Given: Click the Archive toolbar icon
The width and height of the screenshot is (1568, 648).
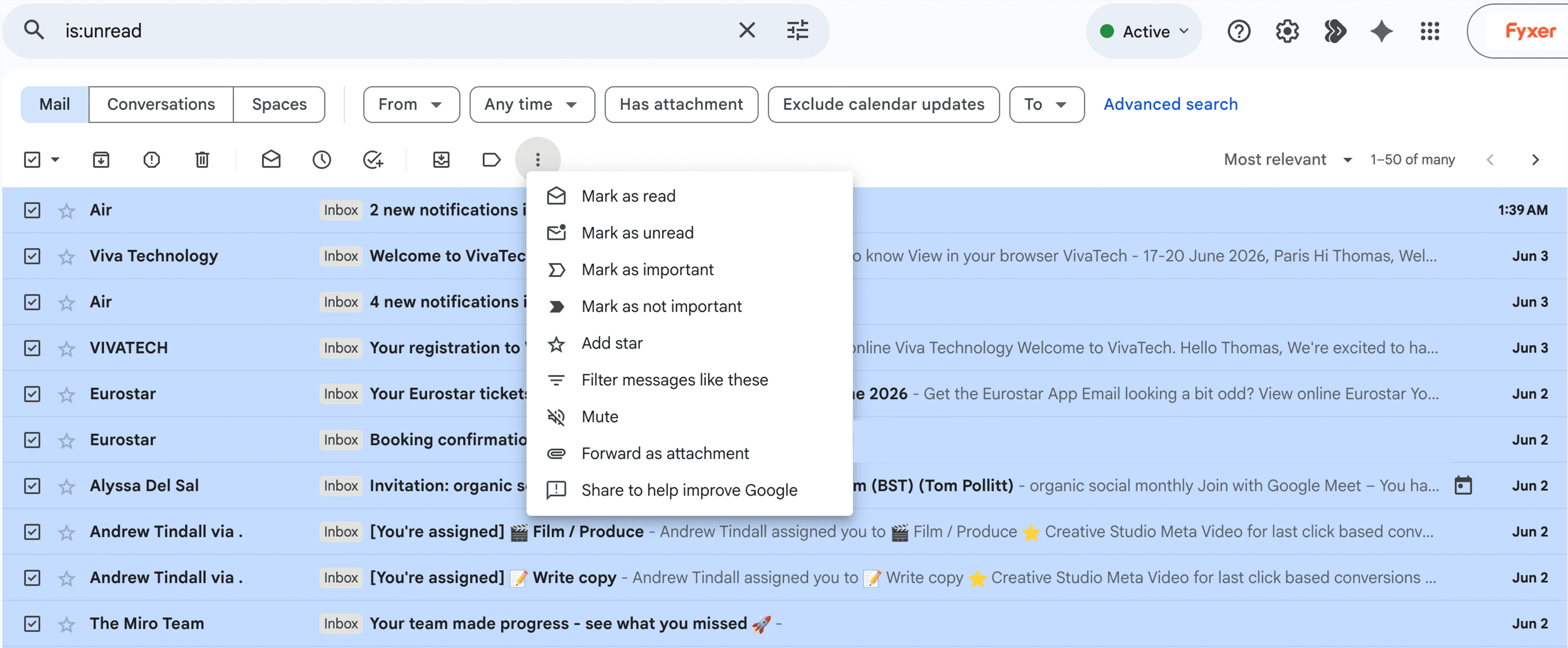Looking at the screenshot, I should pos(101,160).
